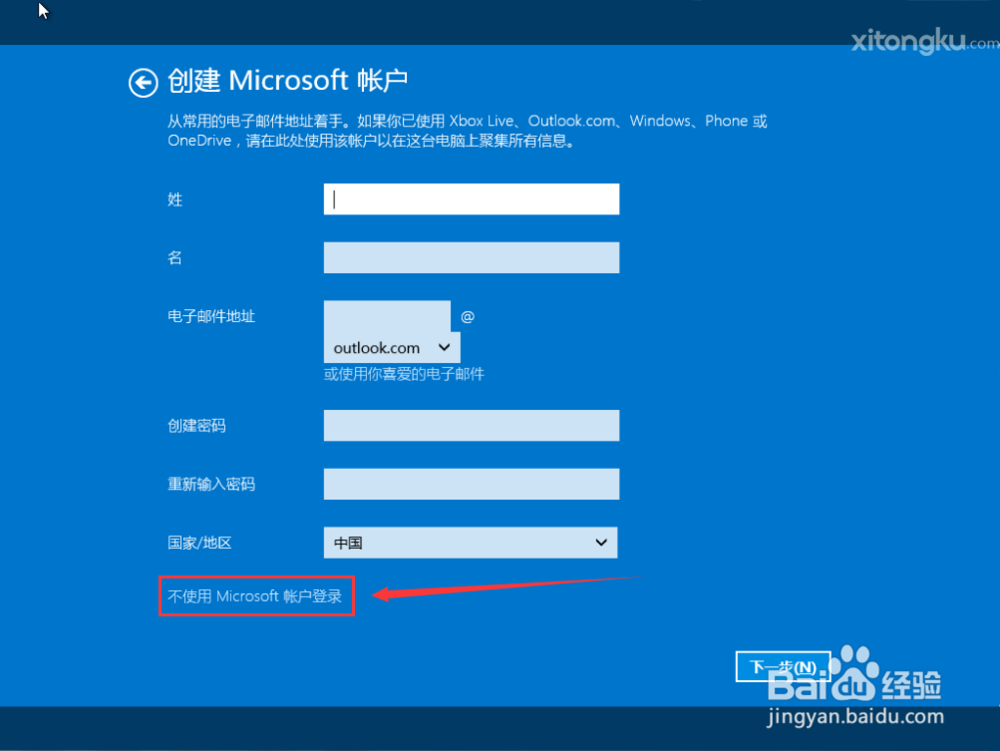Click the 国家/地区 label

click(x=200, y=543)
